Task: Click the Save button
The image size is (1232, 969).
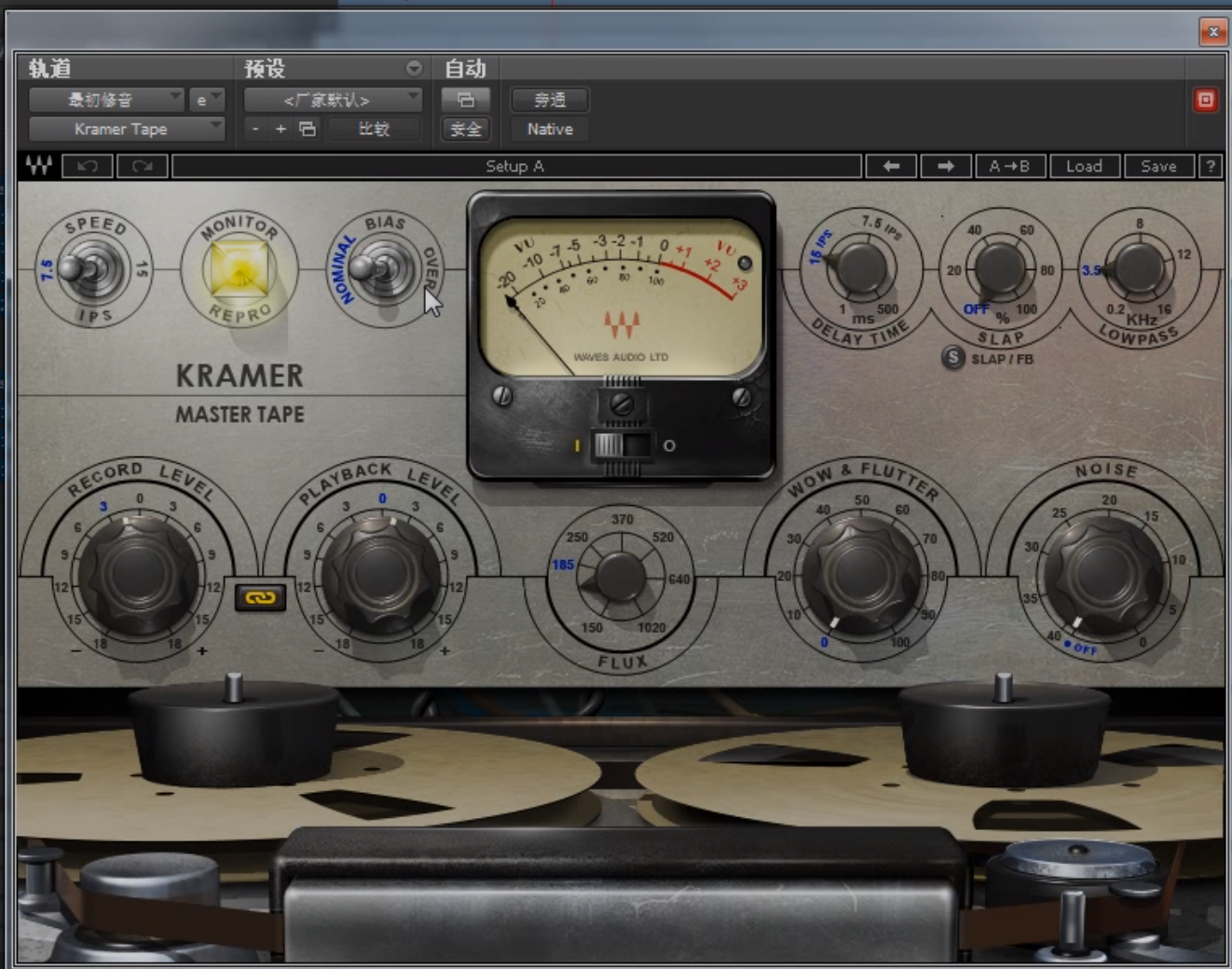Action: (x=1157, y=167)
